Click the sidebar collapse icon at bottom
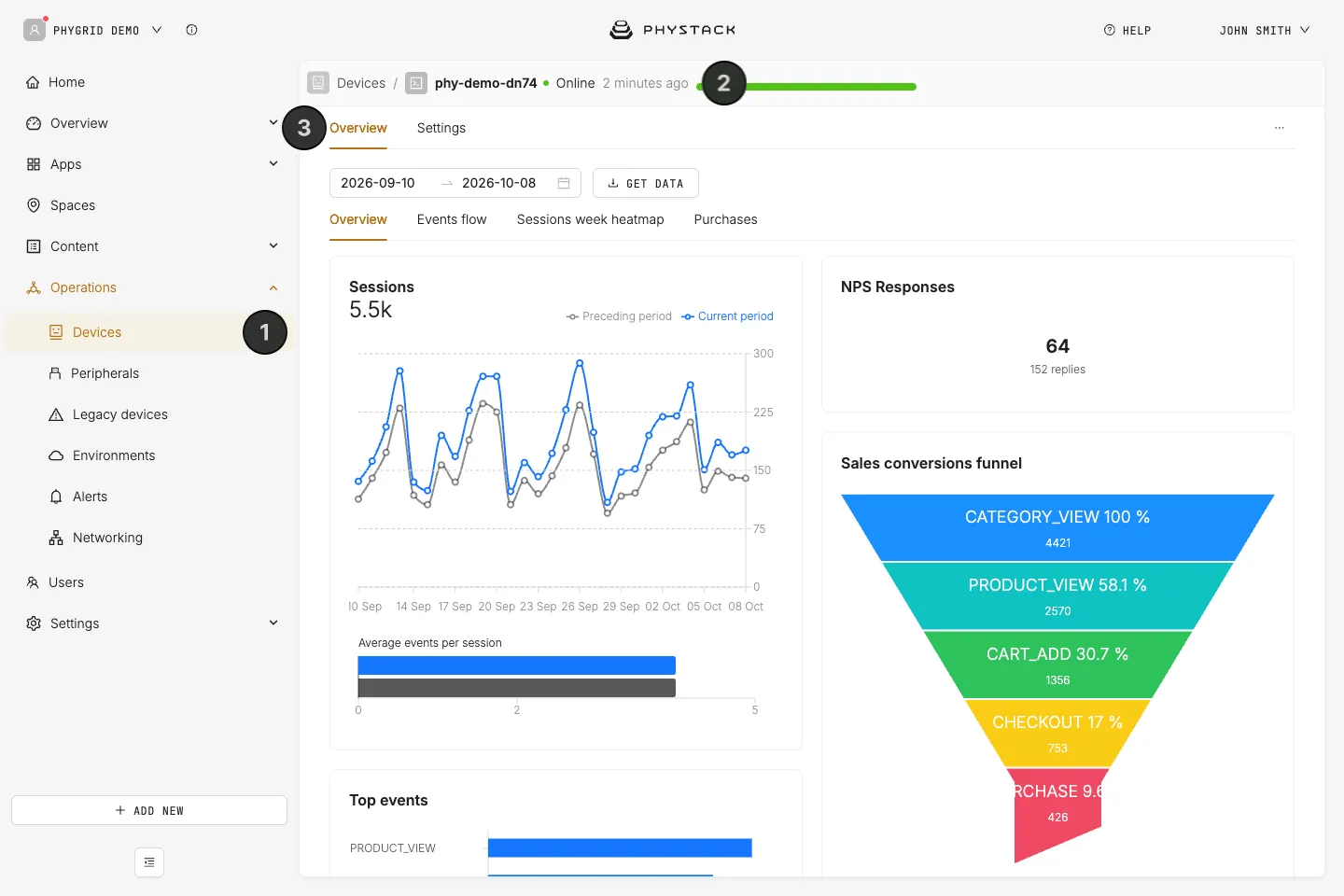 click(x=149, y=862)
